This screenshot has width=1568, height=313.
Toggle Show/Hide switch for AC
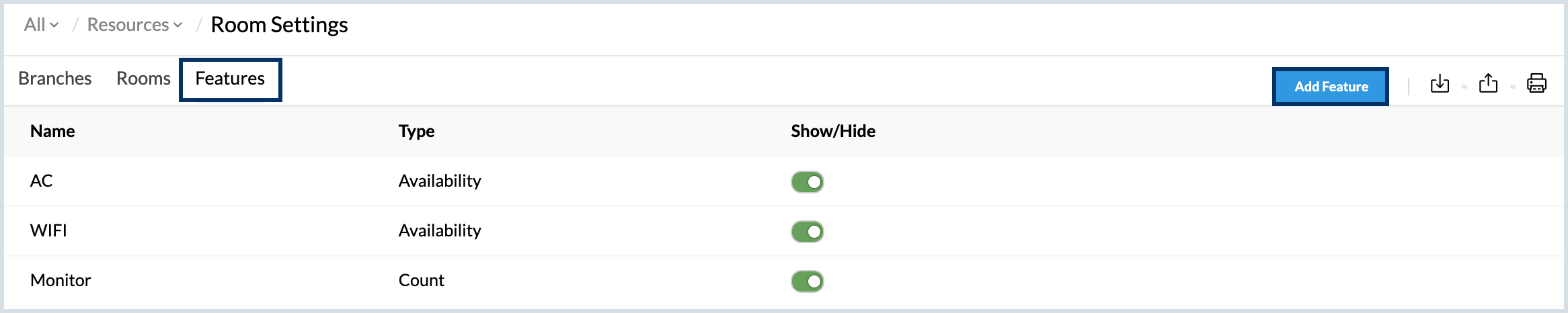pyautogui.click(x=807, y=182)
